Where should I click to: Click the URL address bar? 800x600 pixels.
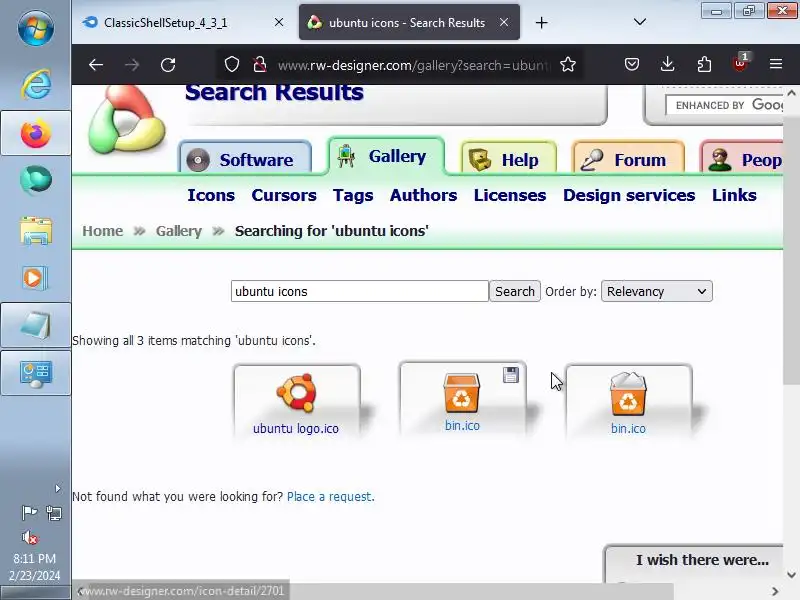[x=413, y=65]
